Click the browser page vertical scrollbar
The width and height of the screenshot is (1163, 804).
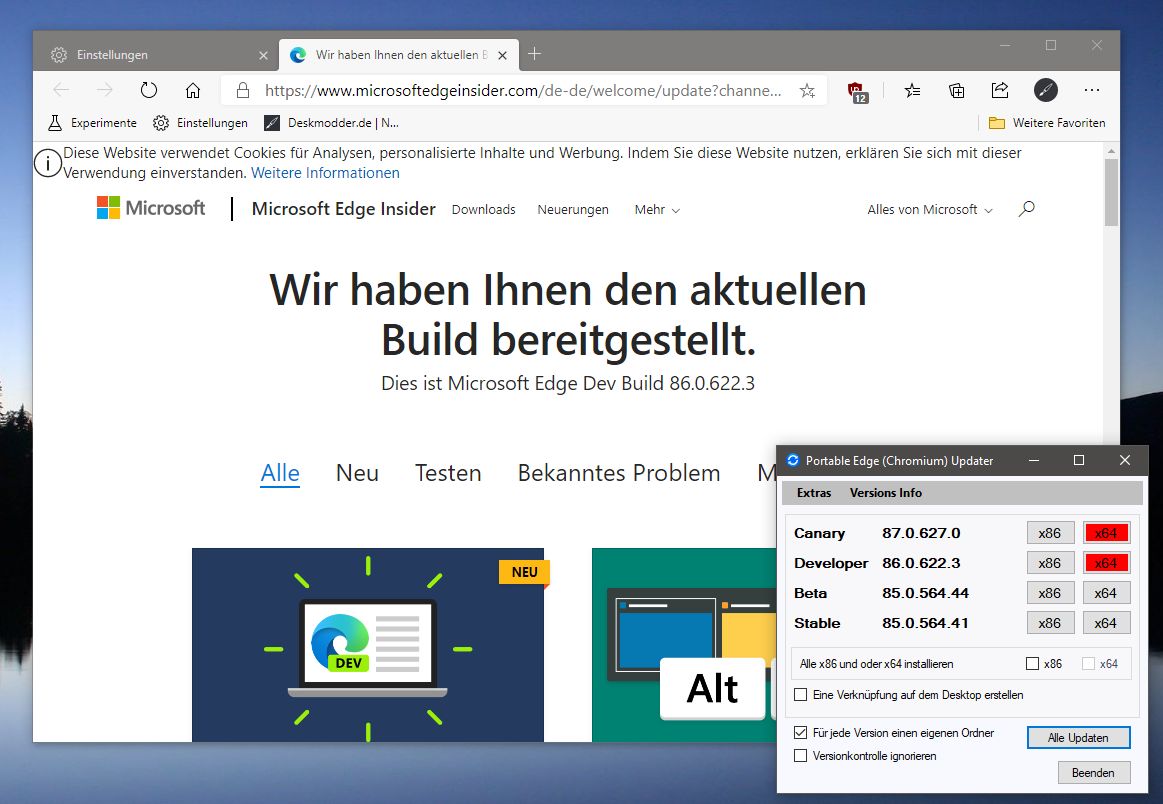[1110, 193]
